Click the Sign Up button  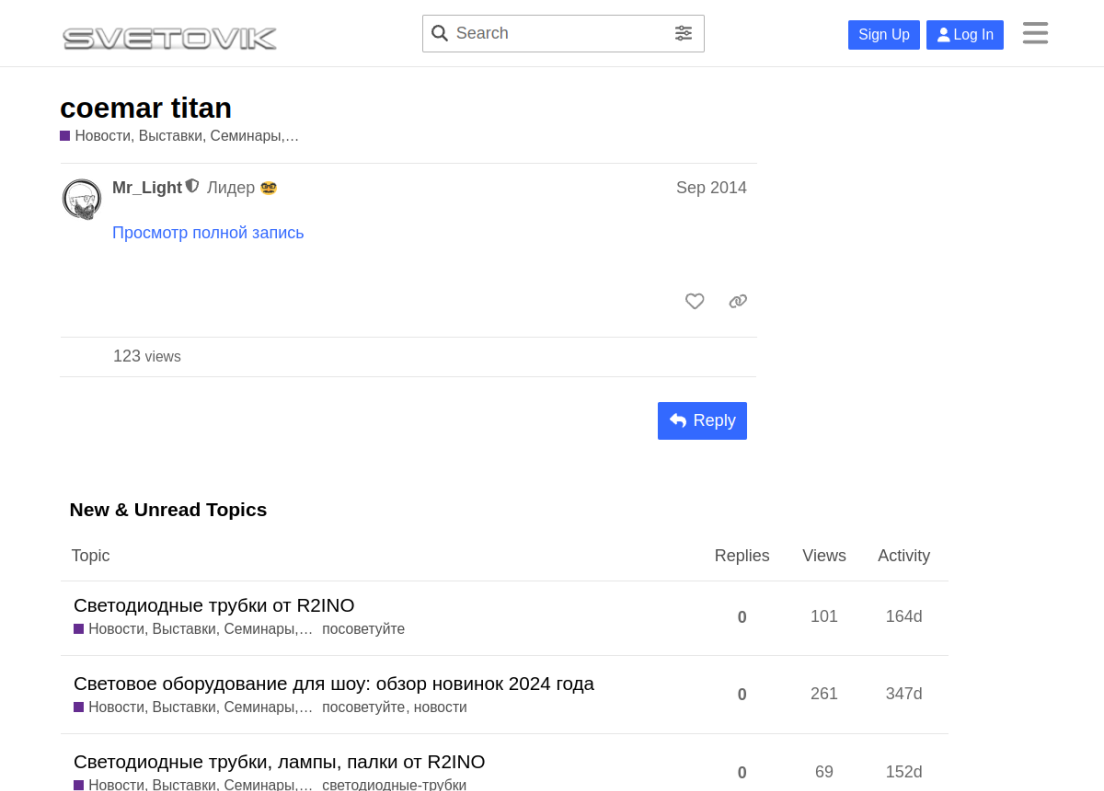pyautogui.click(x=884, y=35)
